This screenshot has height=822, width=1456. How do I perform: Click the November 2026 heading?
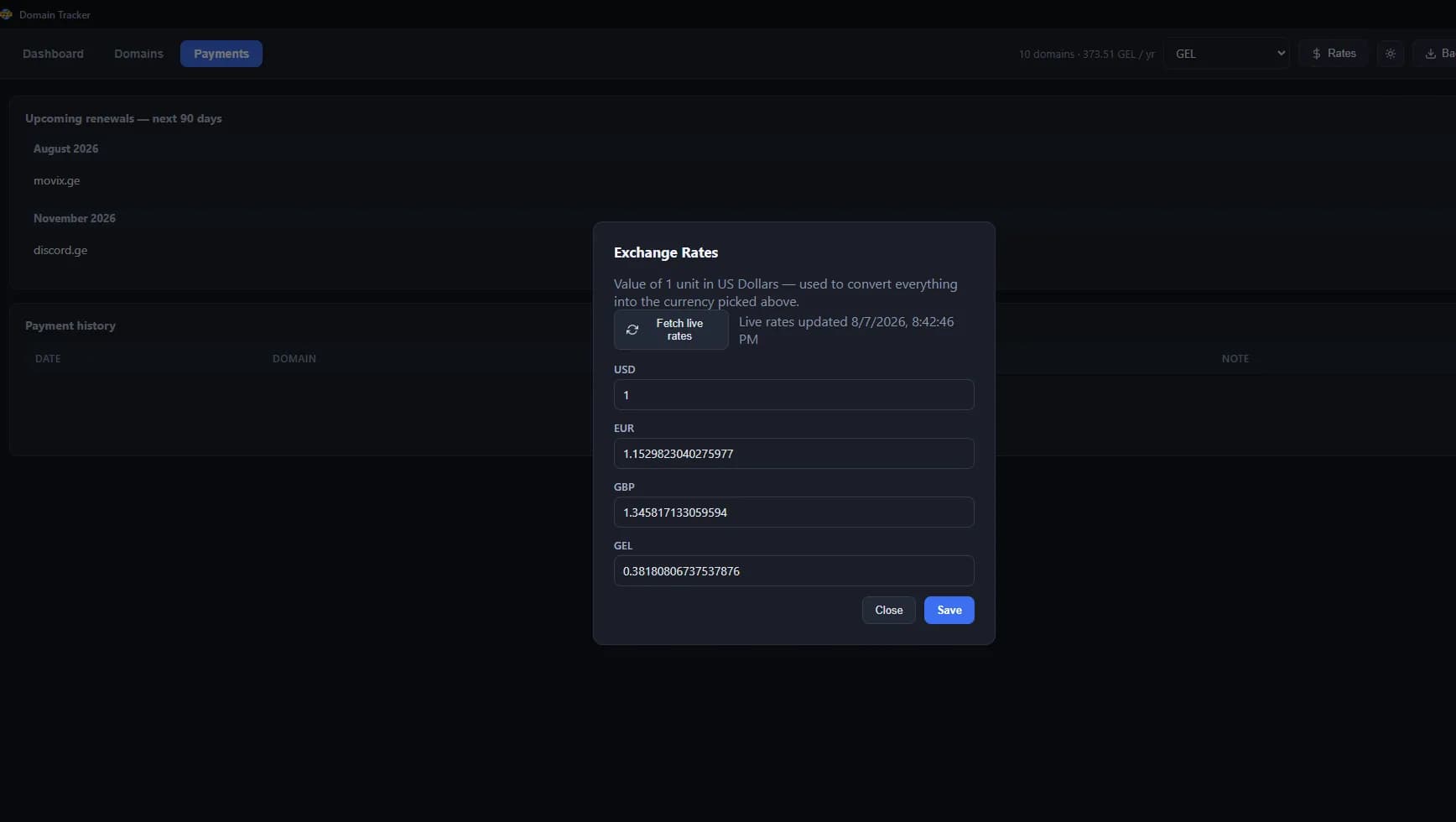coord(75,218)
